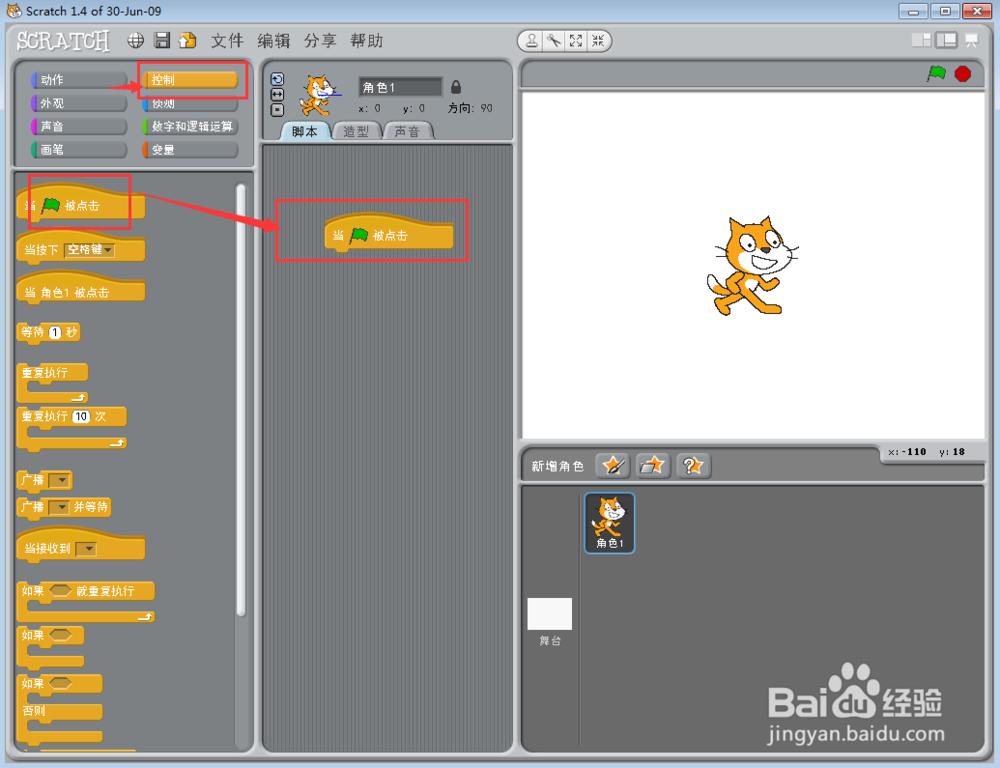The height and width of the screenshot is (768, 1000).
Task: Select the 侦测 block category
Action: click(x=190, y=103)
